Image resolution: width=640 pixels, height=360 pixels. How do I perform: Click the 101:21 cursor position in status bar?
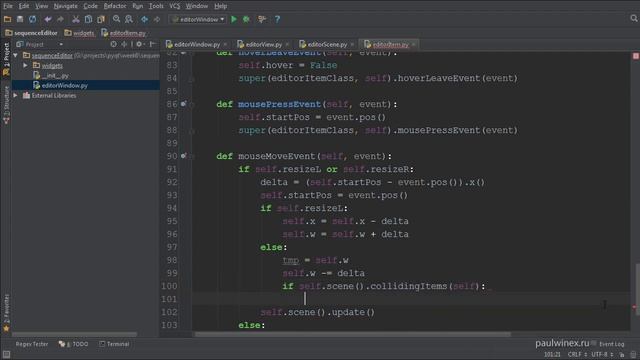[x=552, y=355]
